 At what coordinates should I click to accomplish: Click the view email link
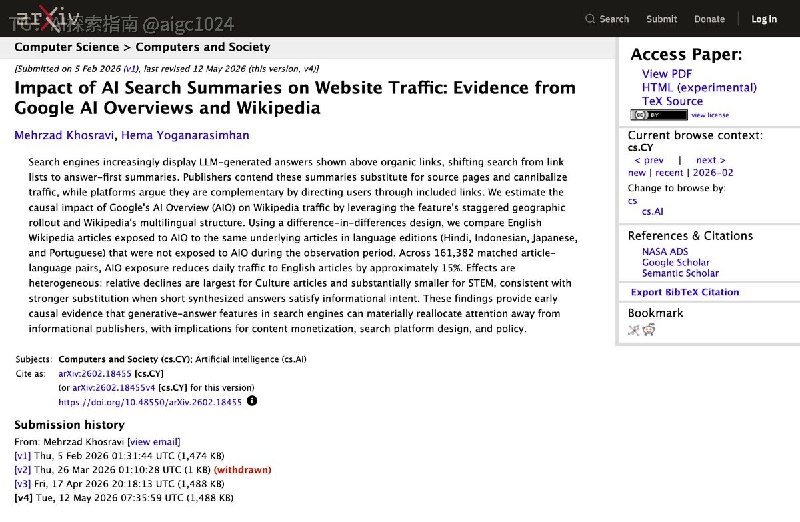pyautogui.click(x=154, y=442)
